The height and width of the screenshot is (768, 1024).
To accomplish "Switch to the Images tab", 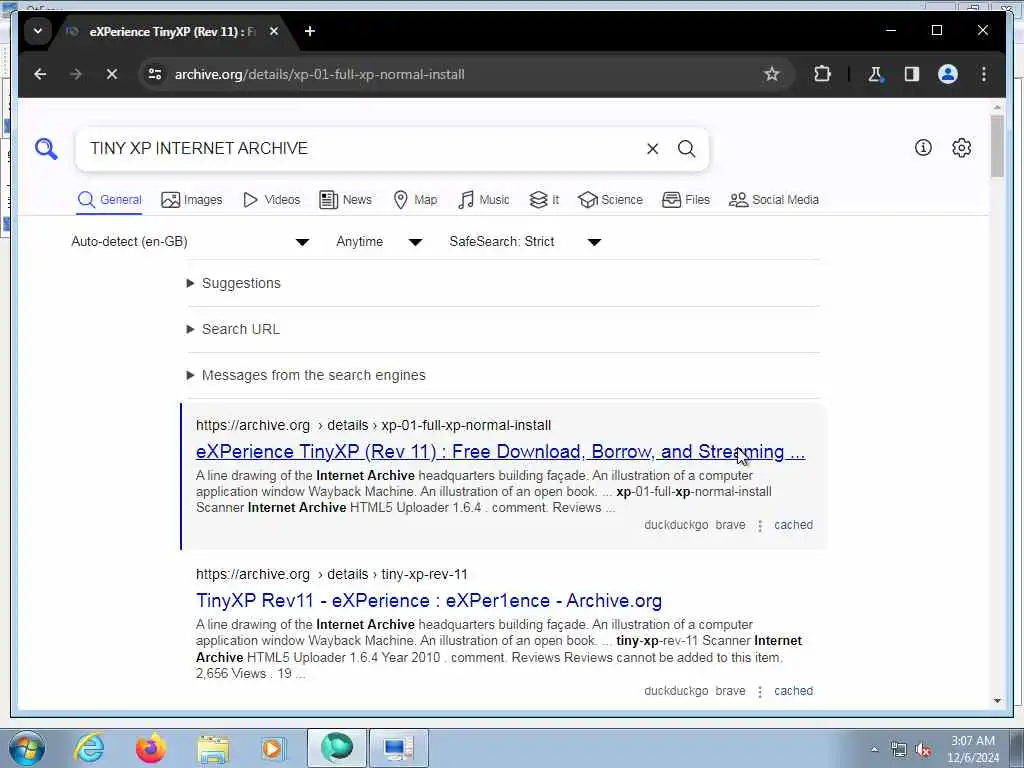I will pos(191,200).
